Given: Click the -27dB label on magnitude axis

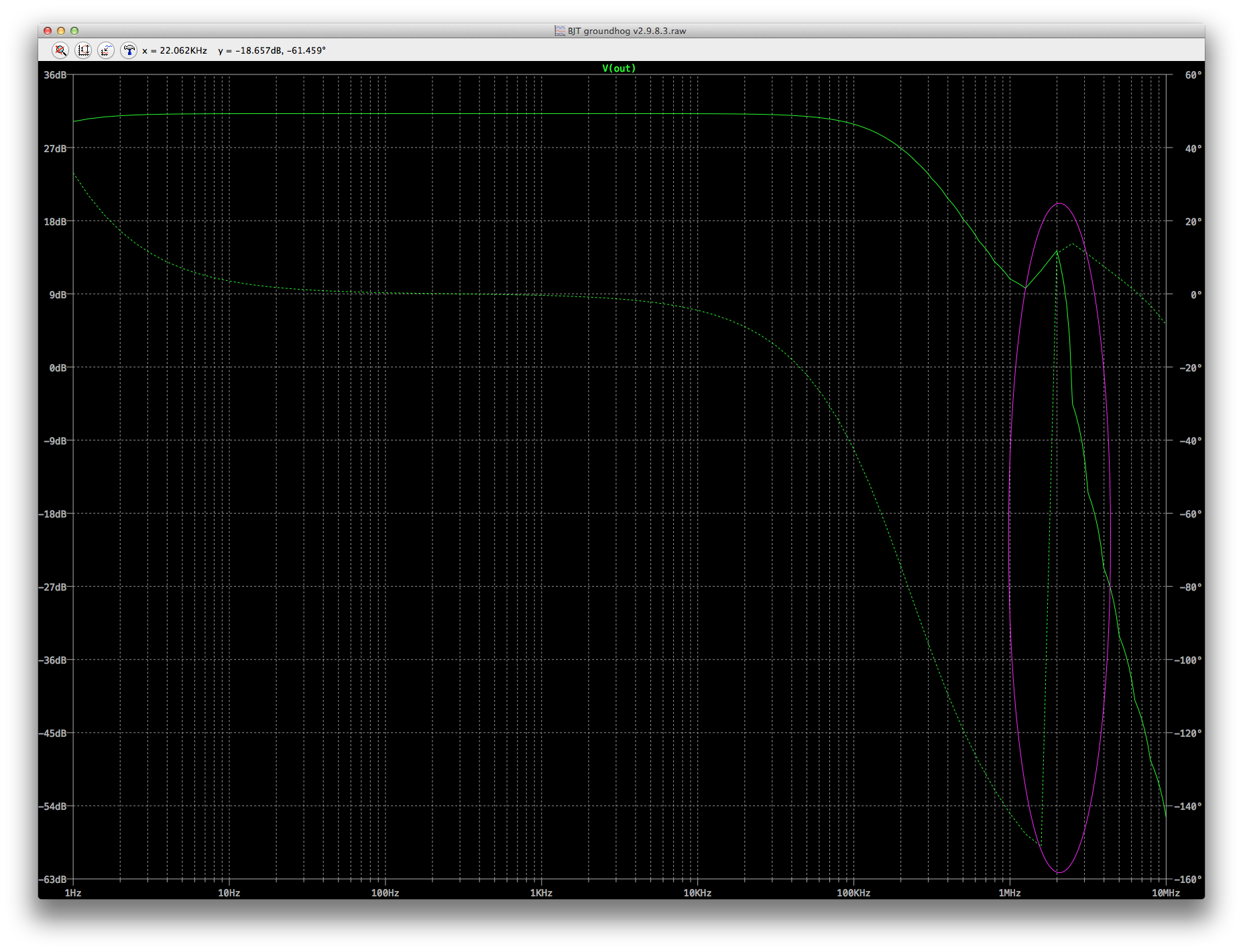Looking at the screenshot, I should tap(53, 587).
